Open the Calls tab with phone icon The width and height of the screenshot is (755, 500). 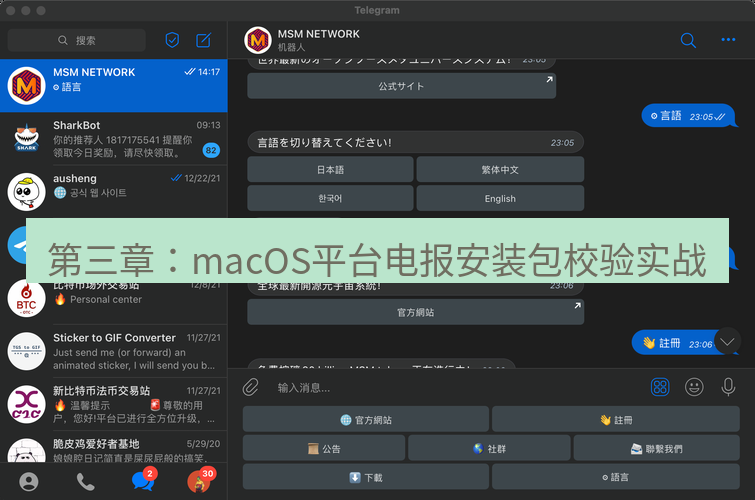click(x=85, y=481)
